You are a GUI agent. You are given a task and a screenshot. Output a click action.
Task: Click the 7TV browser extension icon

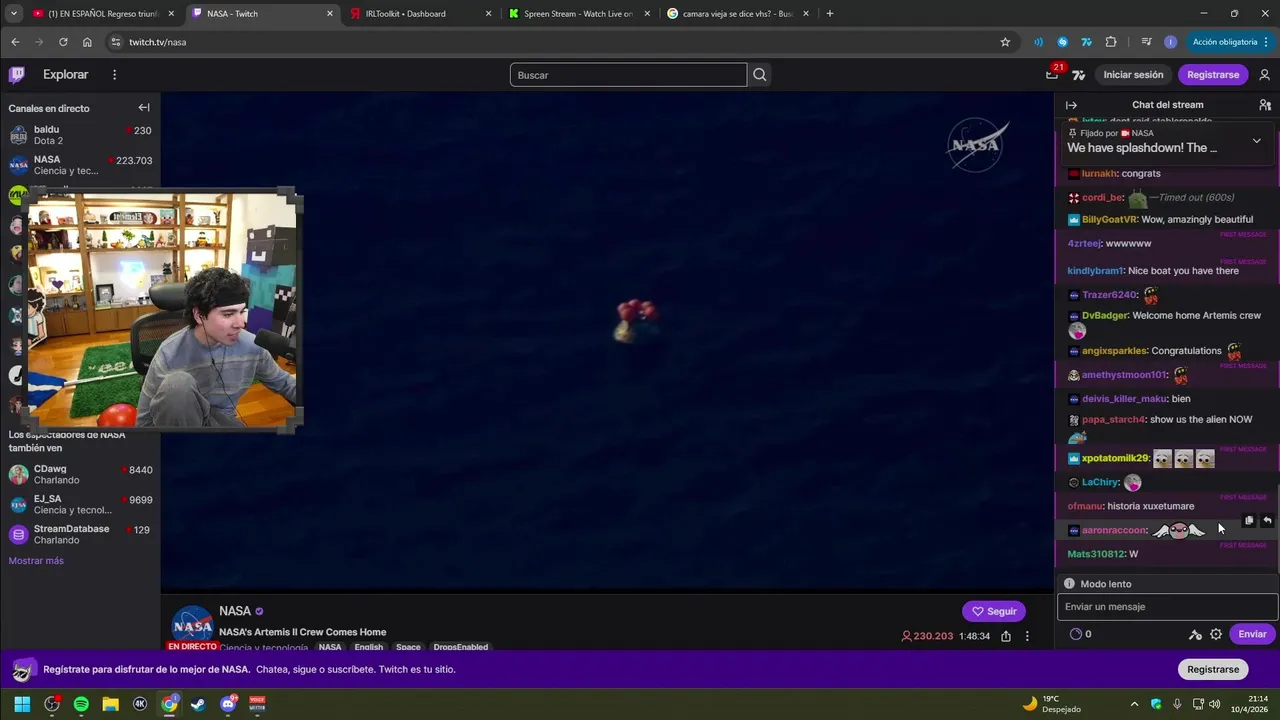click(x=1087, y=42)
